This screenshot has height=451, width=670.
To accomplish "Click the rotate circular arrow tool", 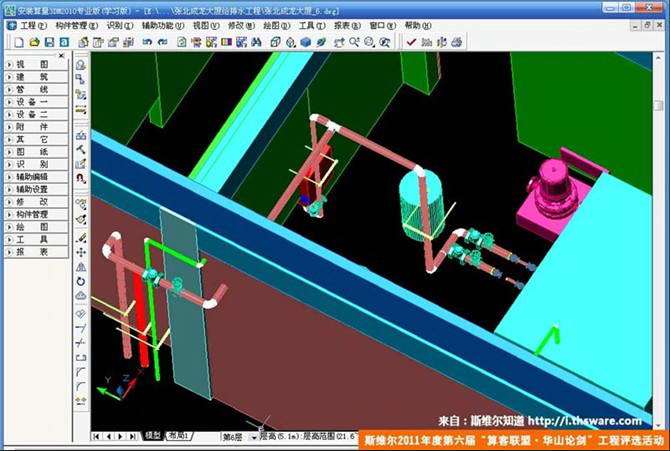I will coord(81,281).
